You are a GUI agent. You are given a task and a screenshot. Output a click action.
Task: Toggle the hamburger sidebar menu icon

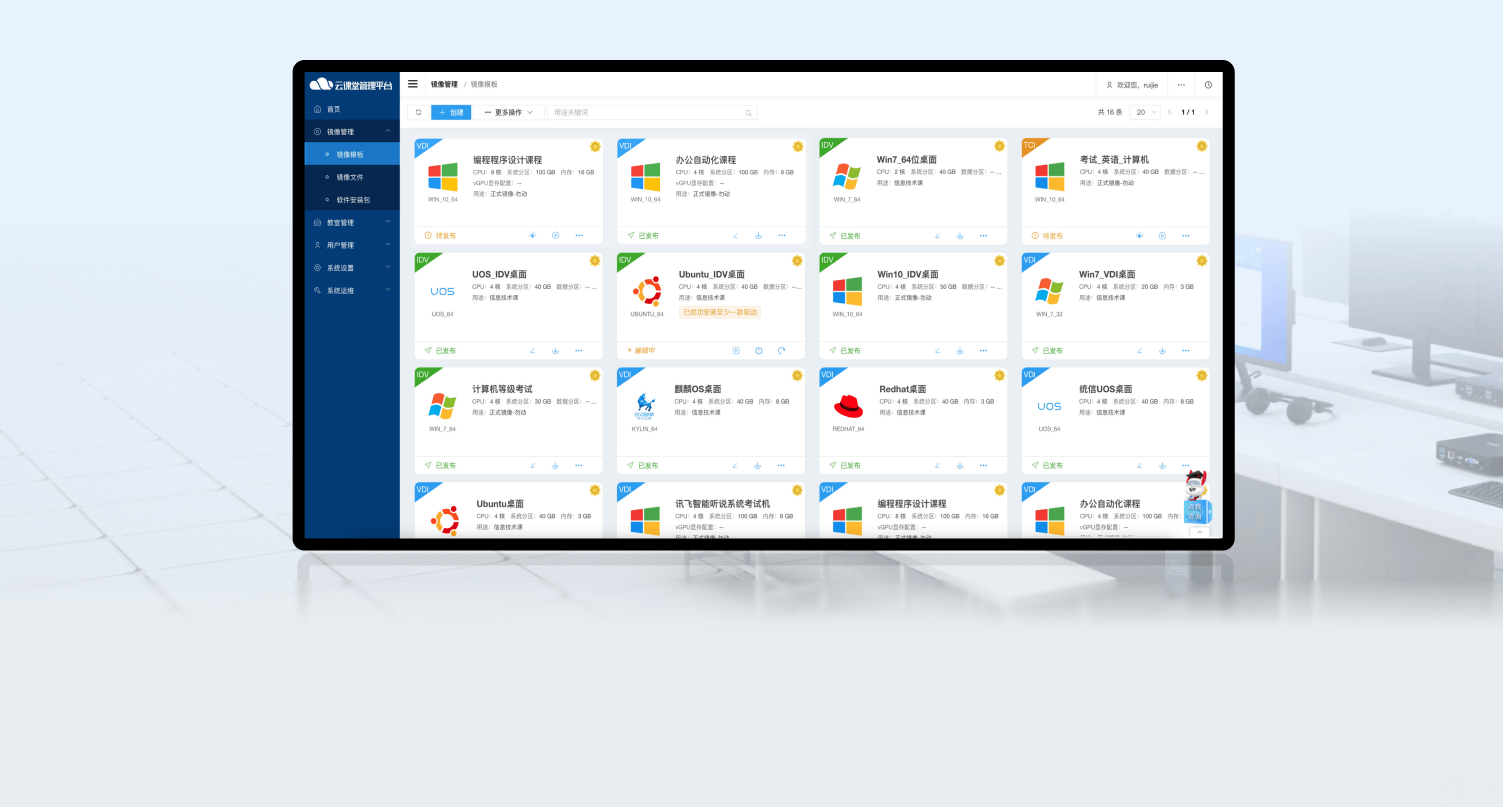pyautogui.click(x=413, y=84)
